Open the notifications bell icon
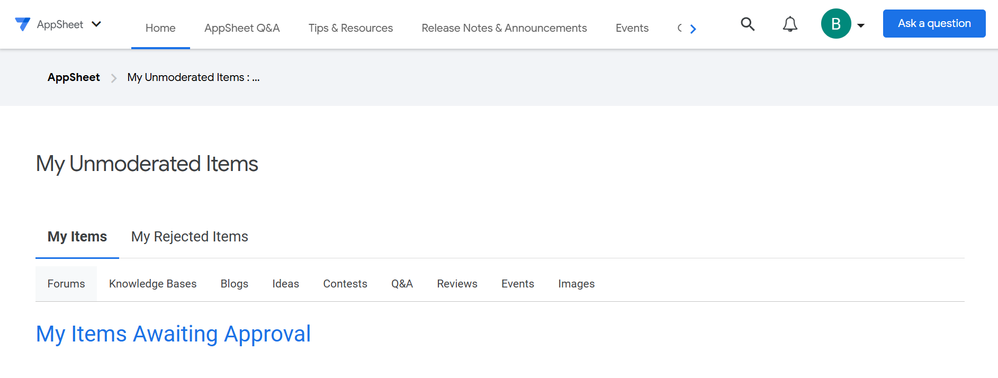Screen dimensions: 998x378 coord(790,24)
